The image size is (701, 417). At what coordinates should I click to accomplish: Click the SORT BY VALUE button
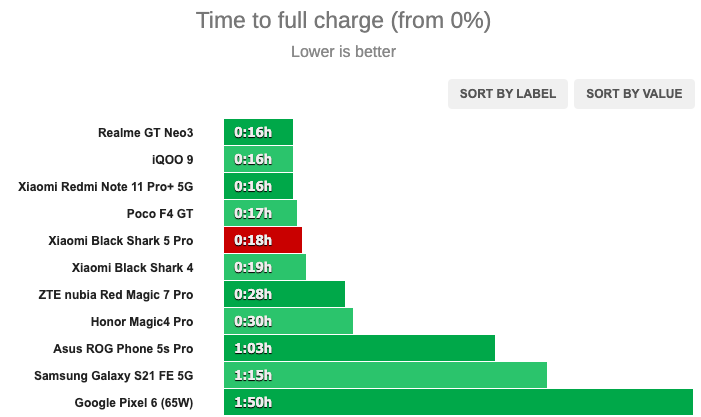click(x=634, y=94)
